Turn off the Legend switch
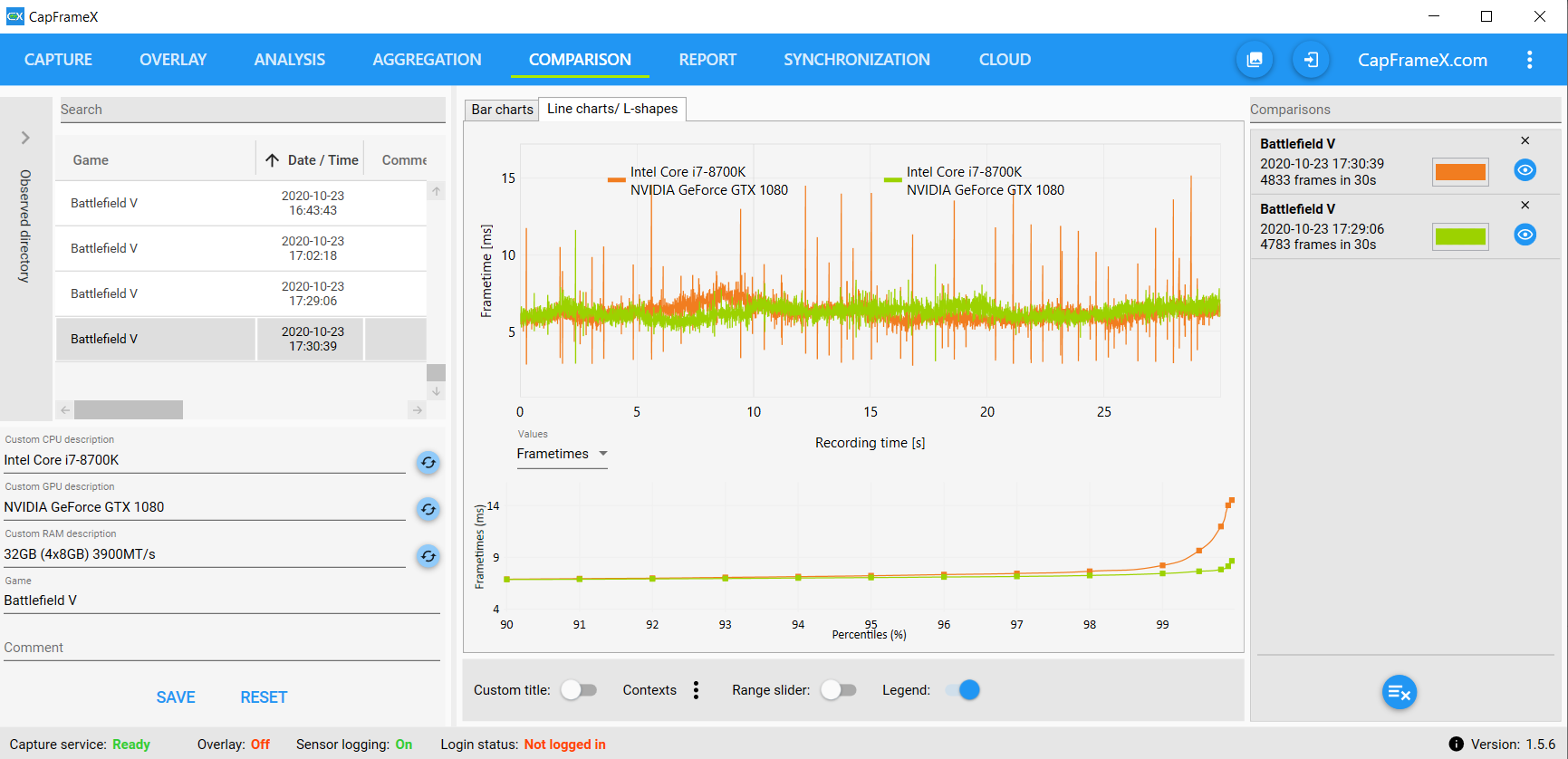This screenshot has height=759, width=1568. [962, 690]
